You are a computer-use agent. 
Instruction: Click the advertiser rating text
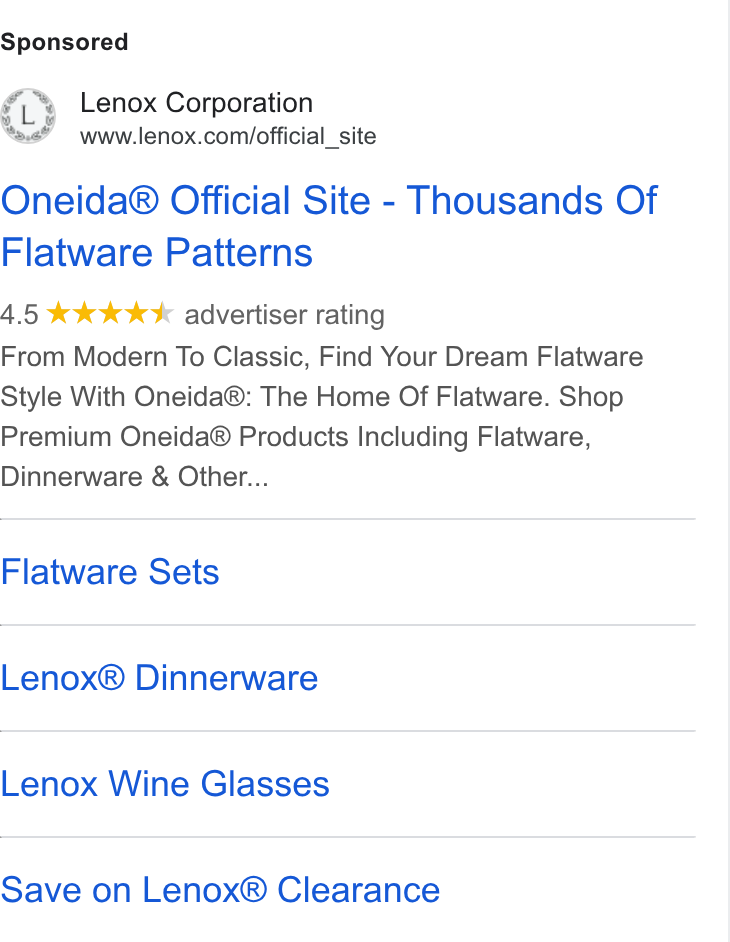pyautogui.click(x=284, y=315)
